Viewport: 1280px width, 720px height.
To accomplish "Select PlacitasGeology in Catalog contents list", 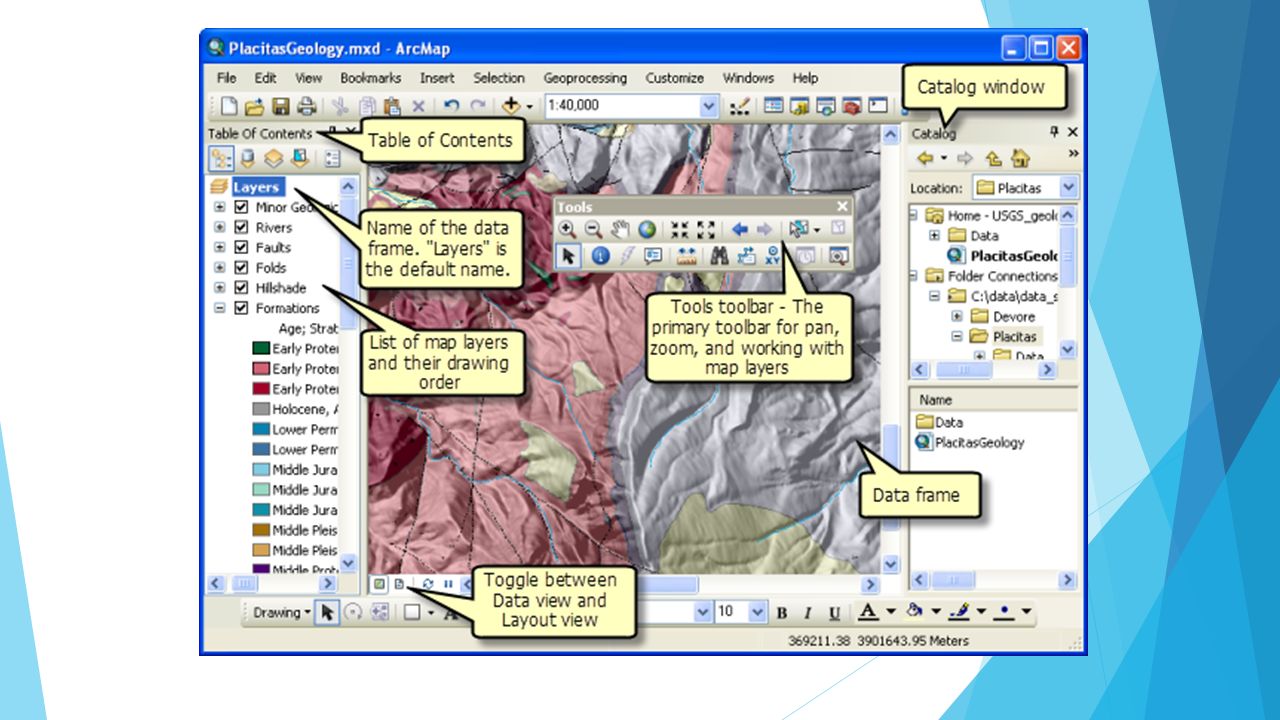I will tap(970, 442).
